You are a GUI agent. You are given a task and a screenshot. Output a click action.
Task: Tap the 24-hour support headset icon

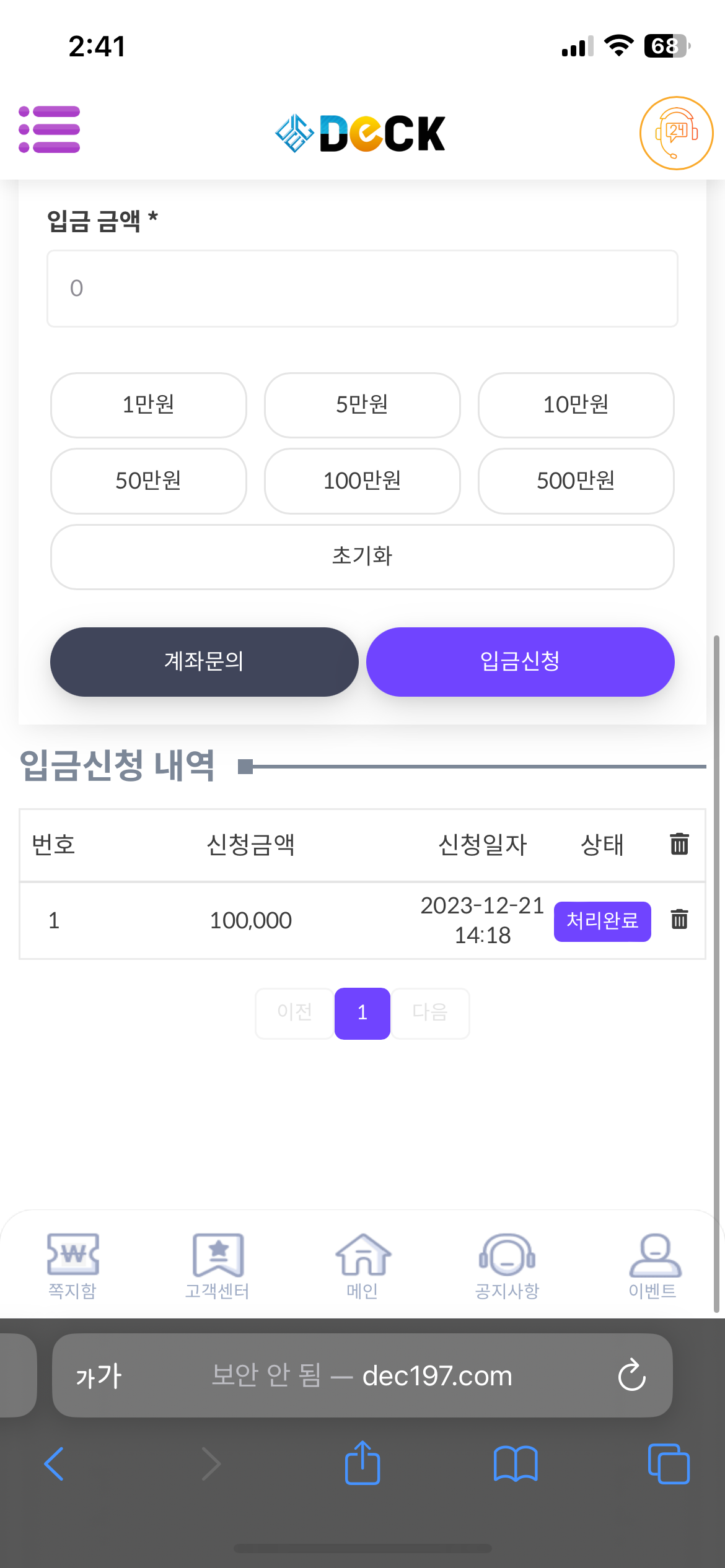tap(676, 133)
